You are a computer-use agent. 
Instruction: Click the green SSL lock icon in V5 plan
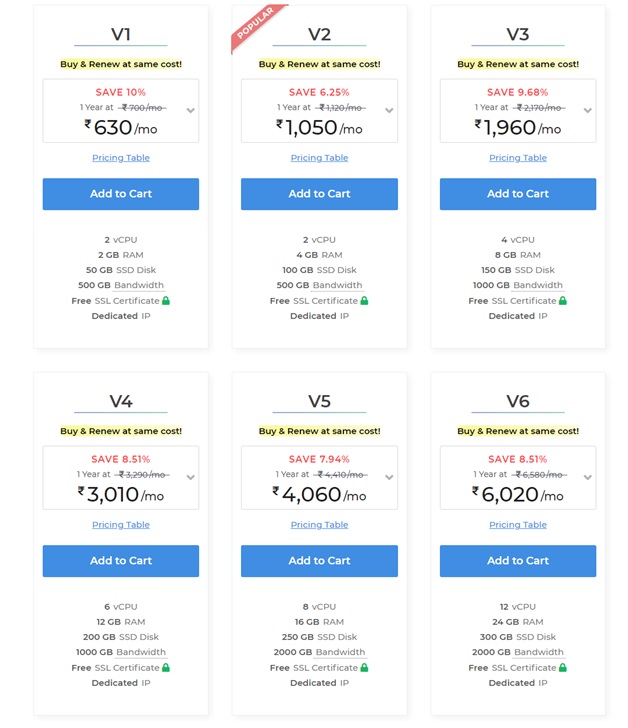click(364, 667)
